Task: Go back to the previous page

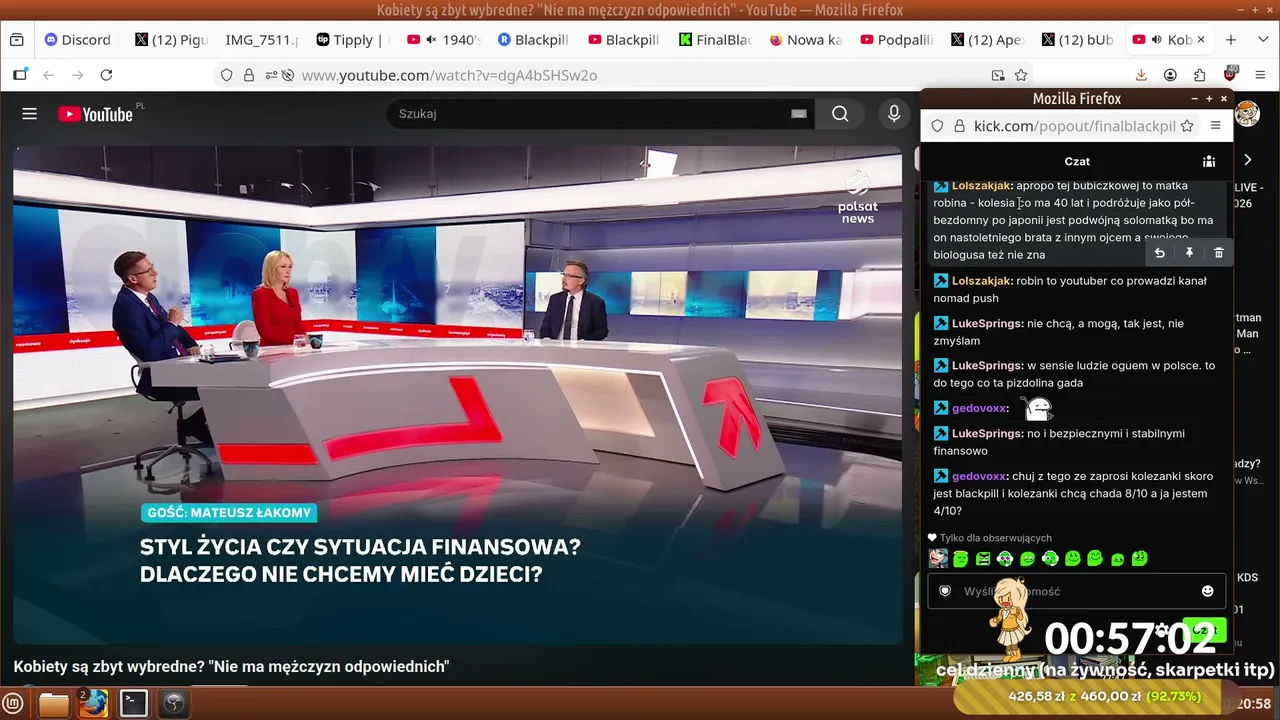Action: pyautogui.click(x=48, y=75)
